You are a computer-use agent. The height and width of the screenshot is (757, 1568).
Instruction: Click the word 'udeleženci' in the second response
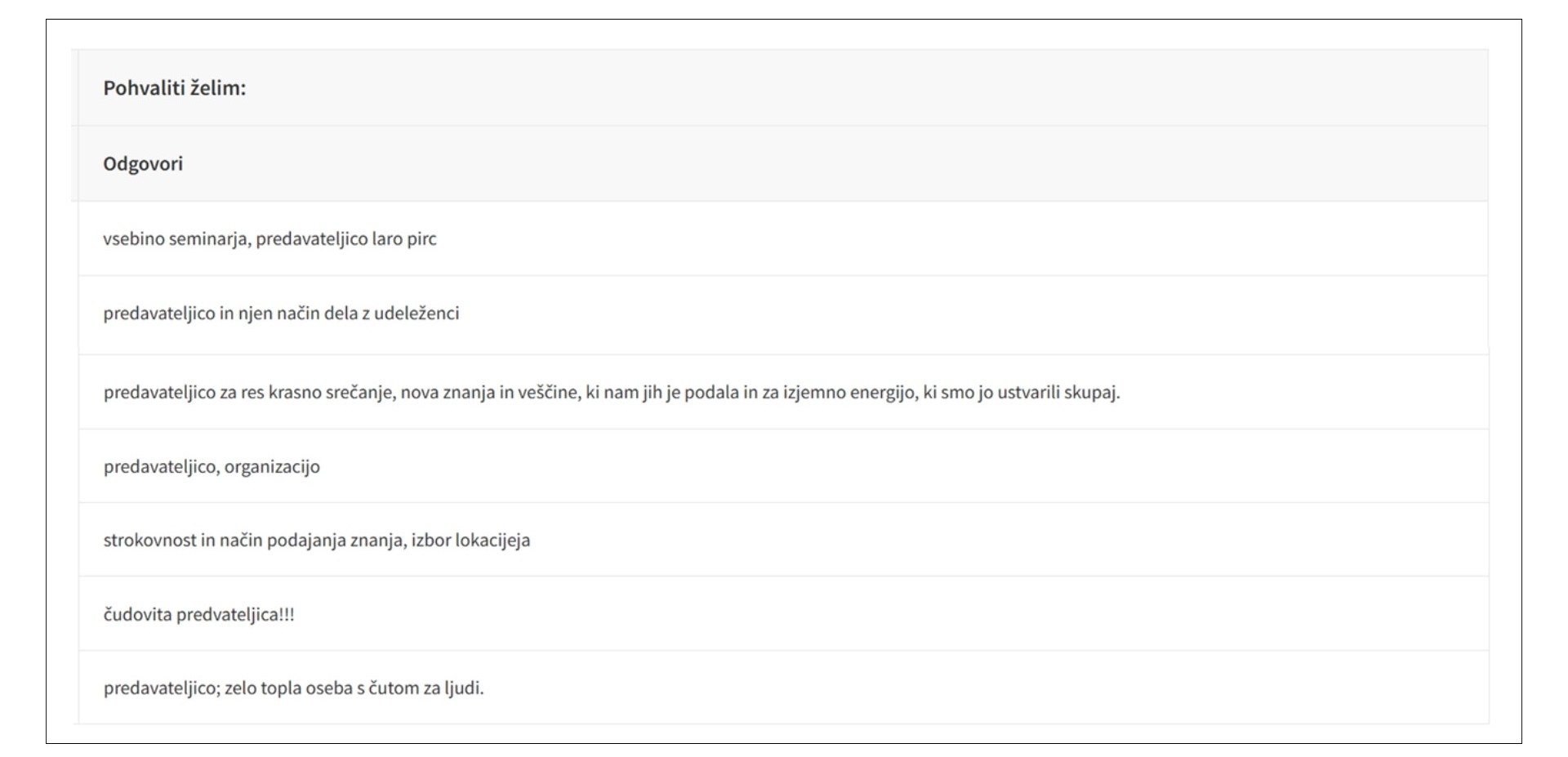pos(416,314)
